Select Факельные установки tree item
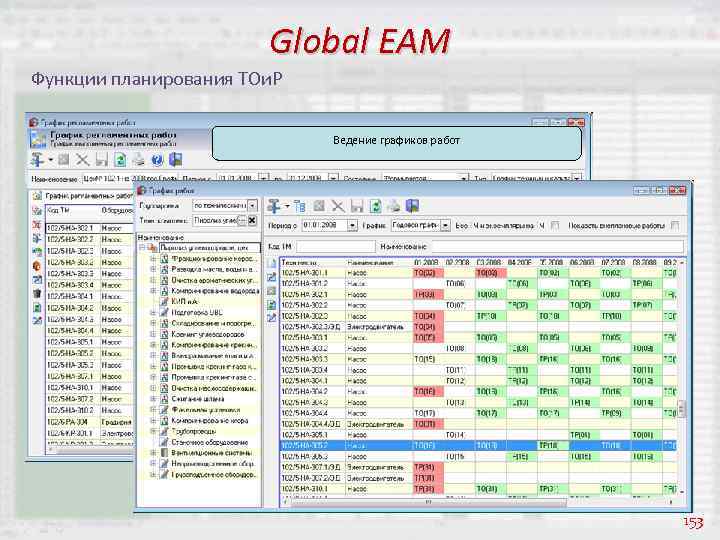The height and width of the screenshot is (540, 720). (206, 410)
